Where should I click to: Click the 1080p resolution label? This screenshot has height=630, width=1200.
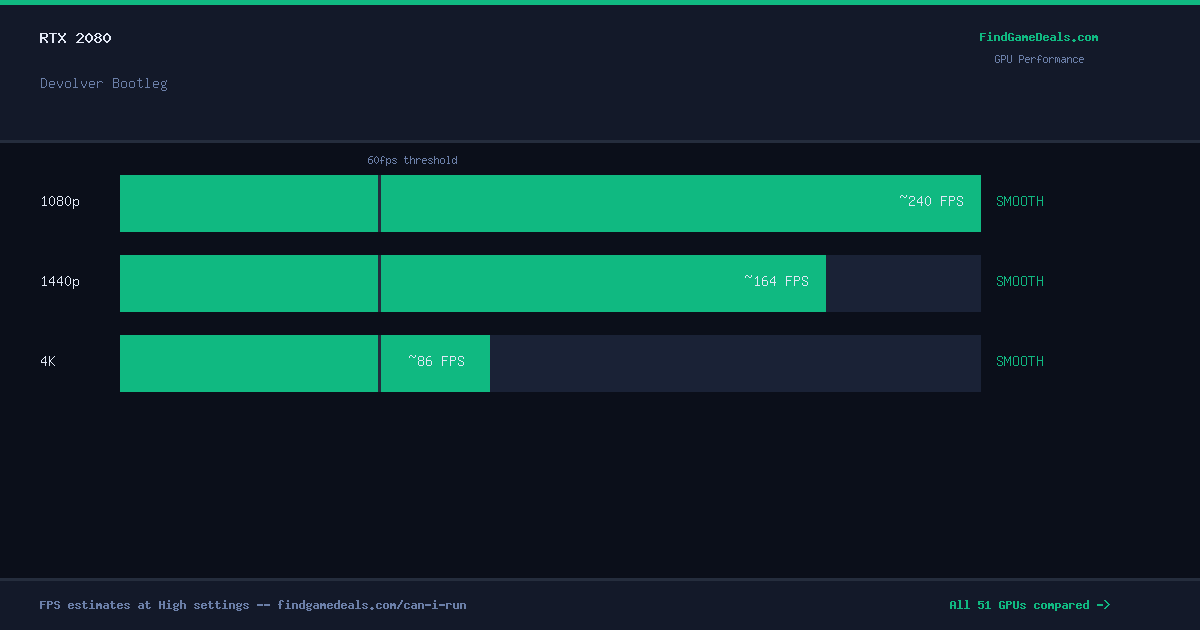click(60, 201)
